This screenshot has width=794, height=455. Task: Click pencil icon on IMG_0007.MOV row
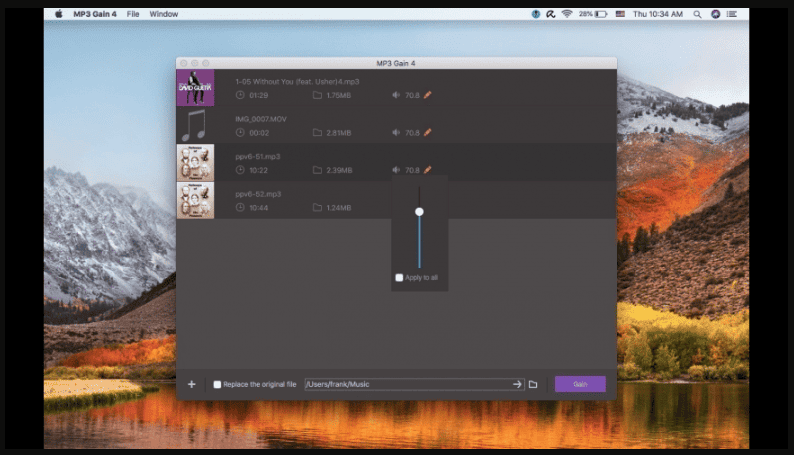427,132
